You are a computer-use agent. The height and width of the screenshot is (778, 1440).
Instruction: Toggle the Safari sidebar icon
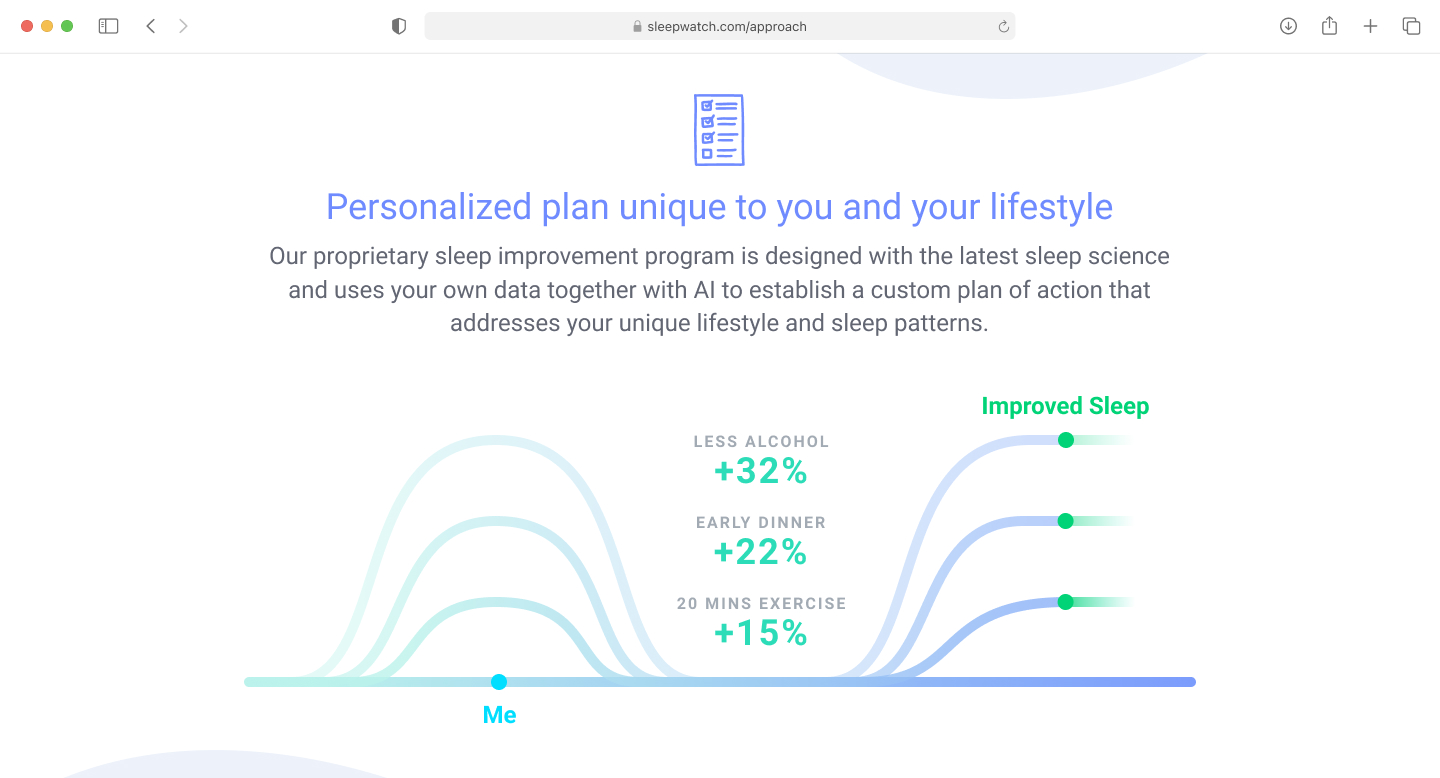[108, 26]
